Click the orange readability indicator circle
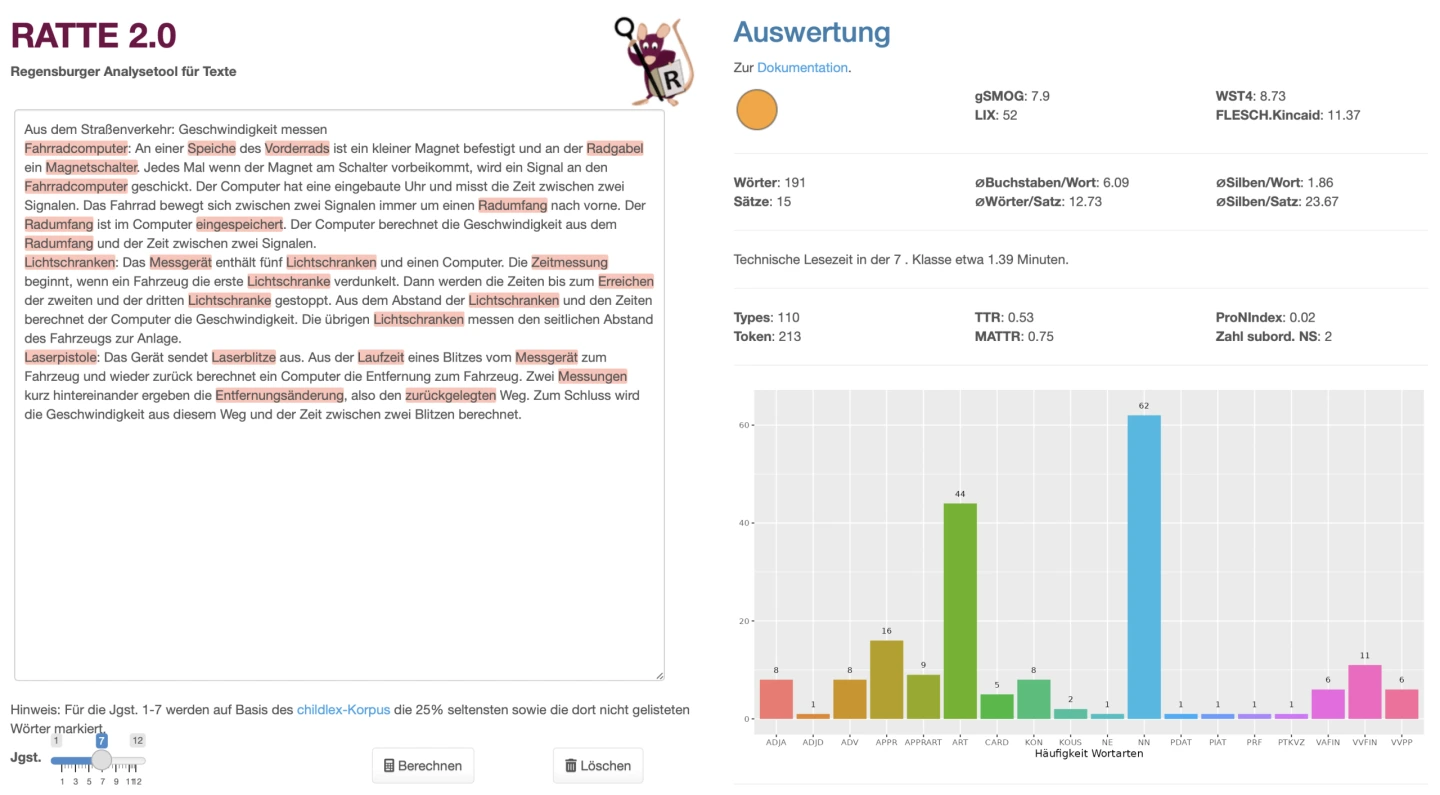The height and width of the screenshot is (795, 1440). (757, 109)
